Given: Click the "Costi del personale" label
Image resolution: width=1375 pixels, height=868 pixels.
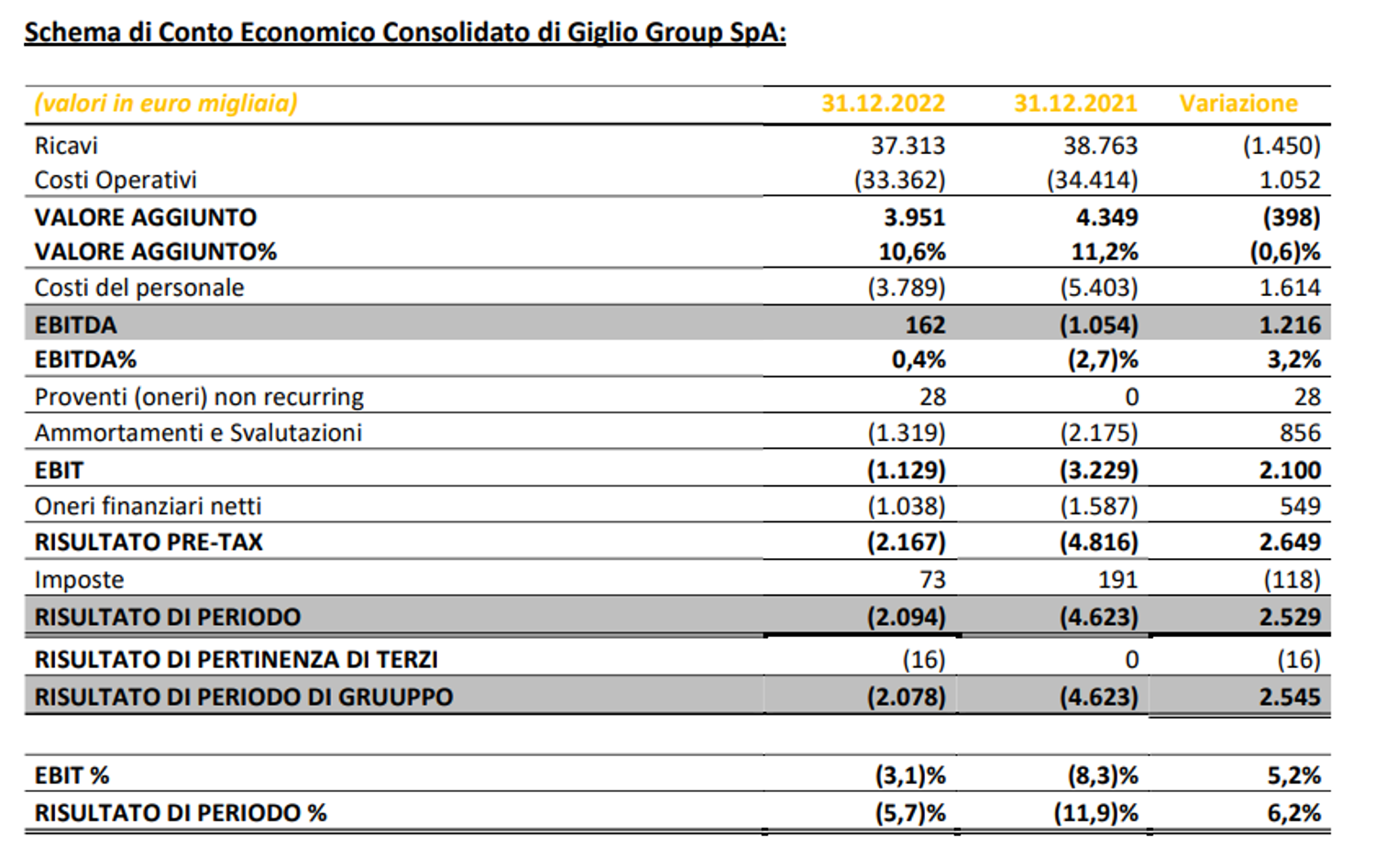Looking at the screenshot, I should pos(139,288).
